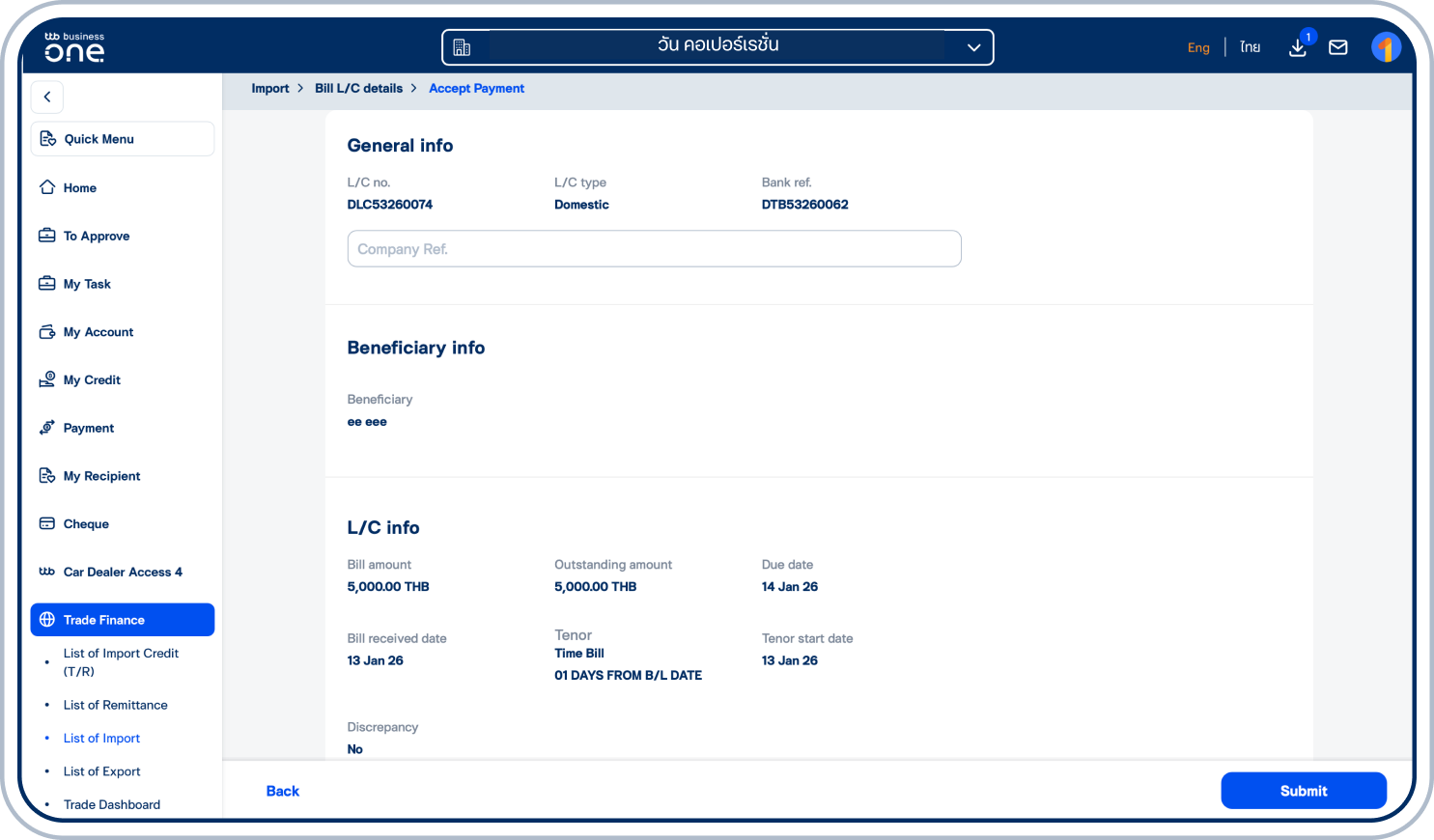Expand the company selector dropdown

[x=973, y=47]
